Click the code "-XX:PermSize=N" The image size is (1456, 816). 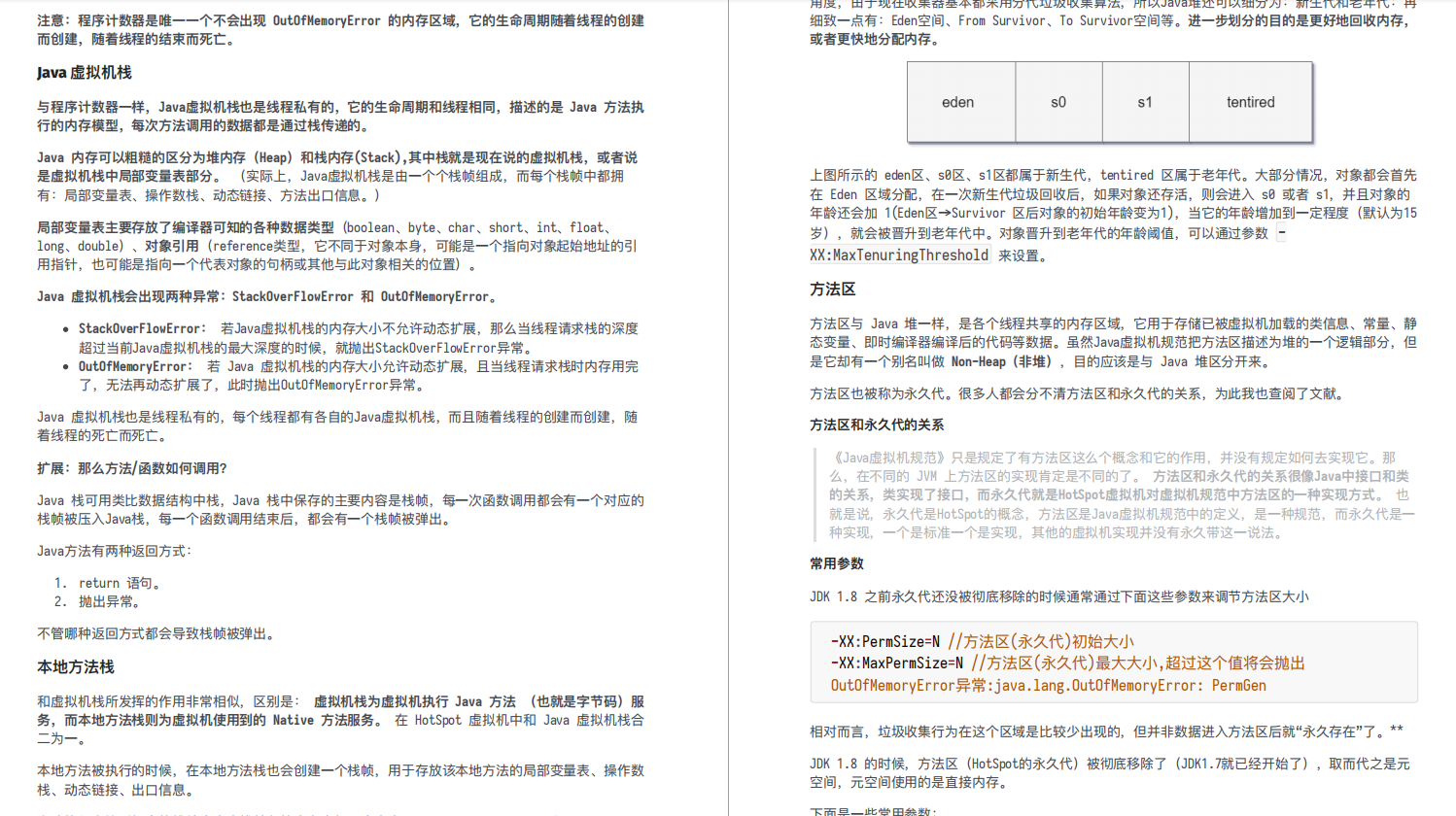(885, 641)
